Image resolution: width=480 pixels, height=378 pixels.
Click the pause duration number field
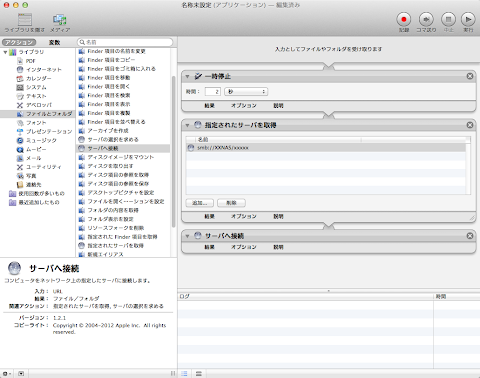click(213, 91)
